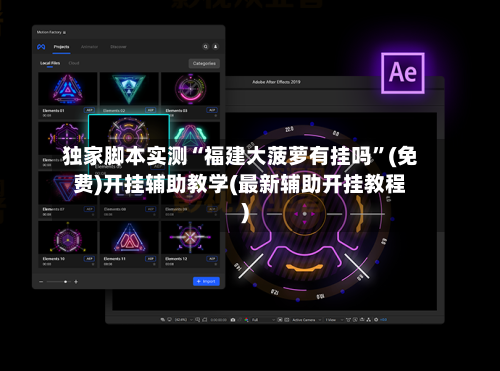Click the thumbnail size slider handle
Viewport: 500px width, 371px height.
(65, 282)
